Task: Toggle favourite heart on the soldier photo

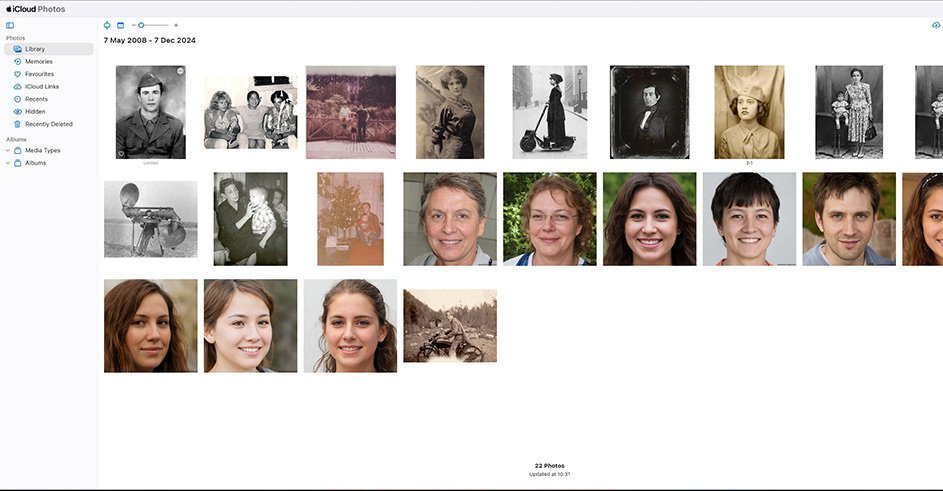Action: pyautogui.click(x=120, y=154)
